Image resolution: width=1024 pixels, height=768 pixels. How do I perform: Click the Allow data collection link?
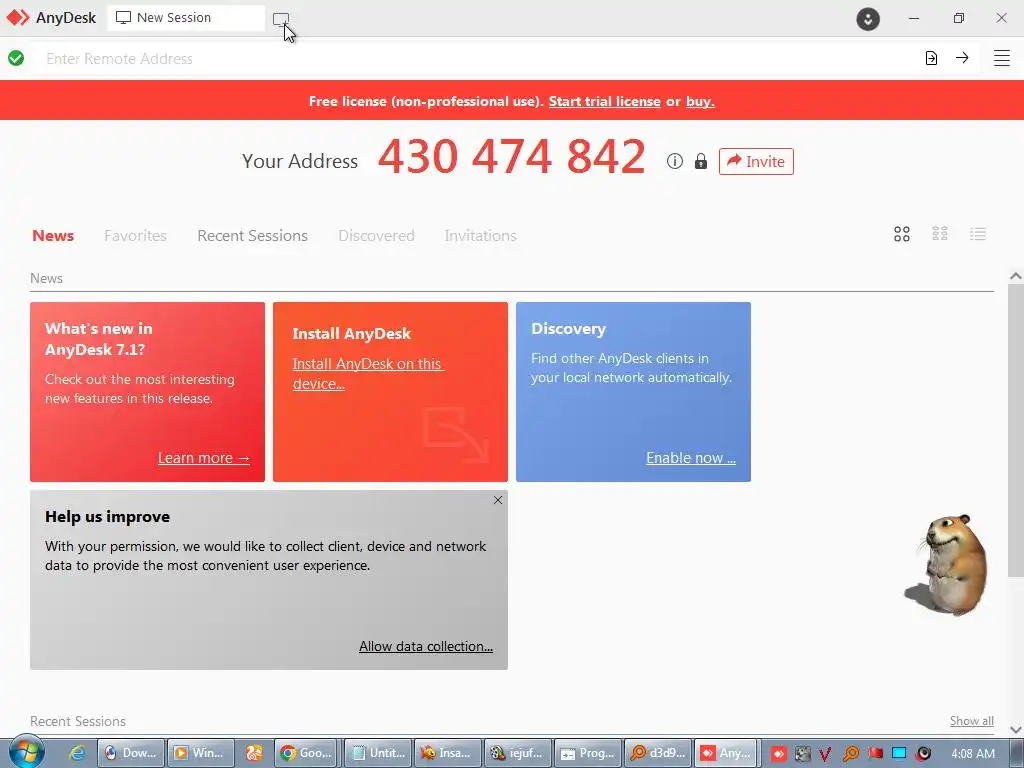426,646
